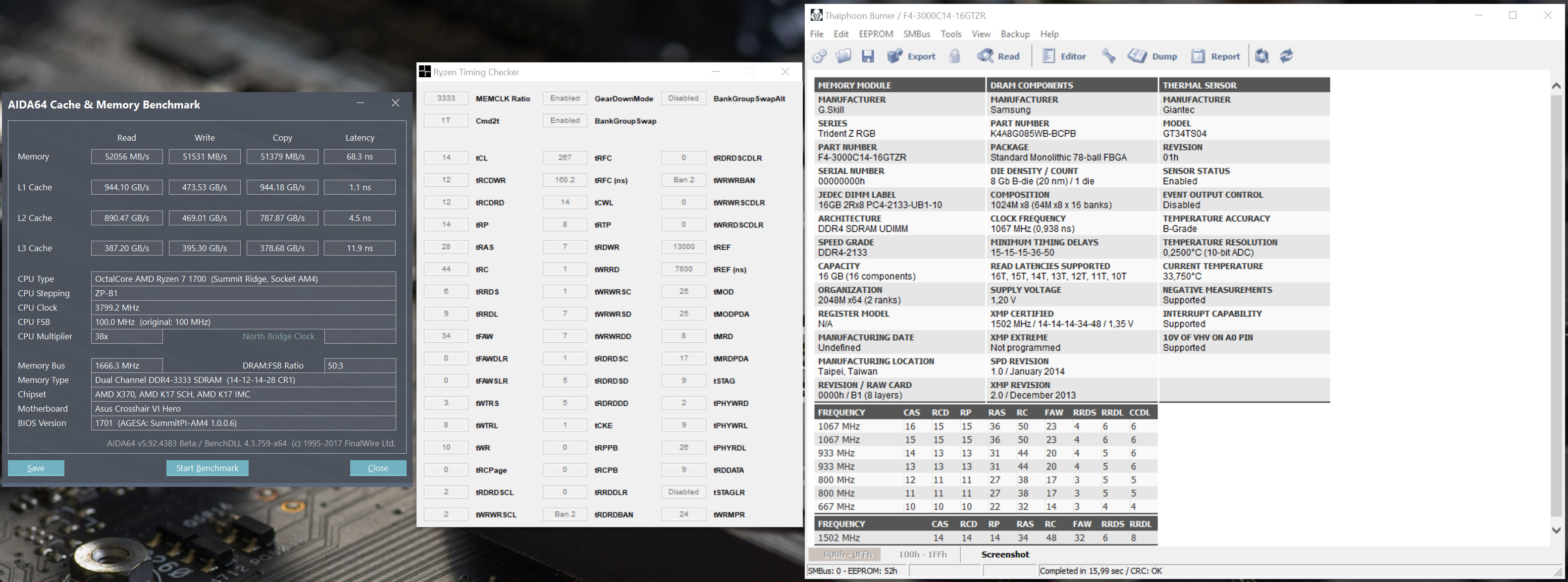
Task: Click the Start Benchmark button
Action: point(207,468)
